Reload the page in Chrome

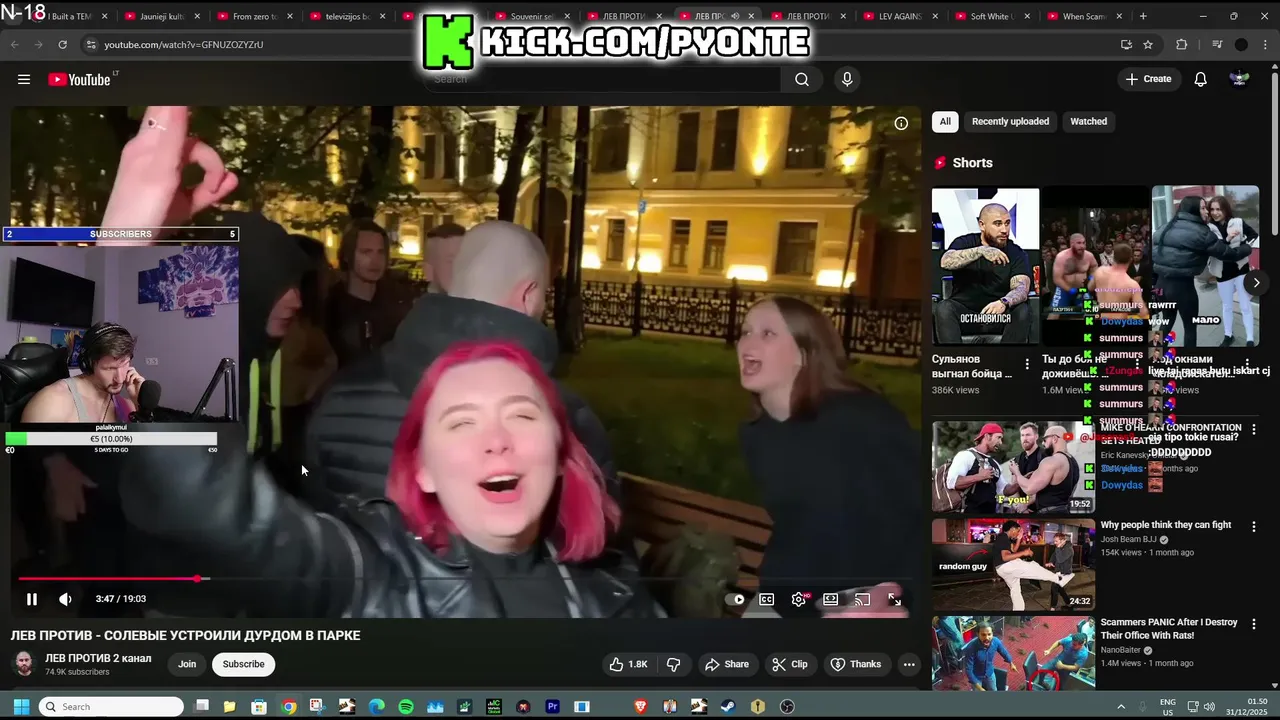pyautogui.click(x=63, y=45)
